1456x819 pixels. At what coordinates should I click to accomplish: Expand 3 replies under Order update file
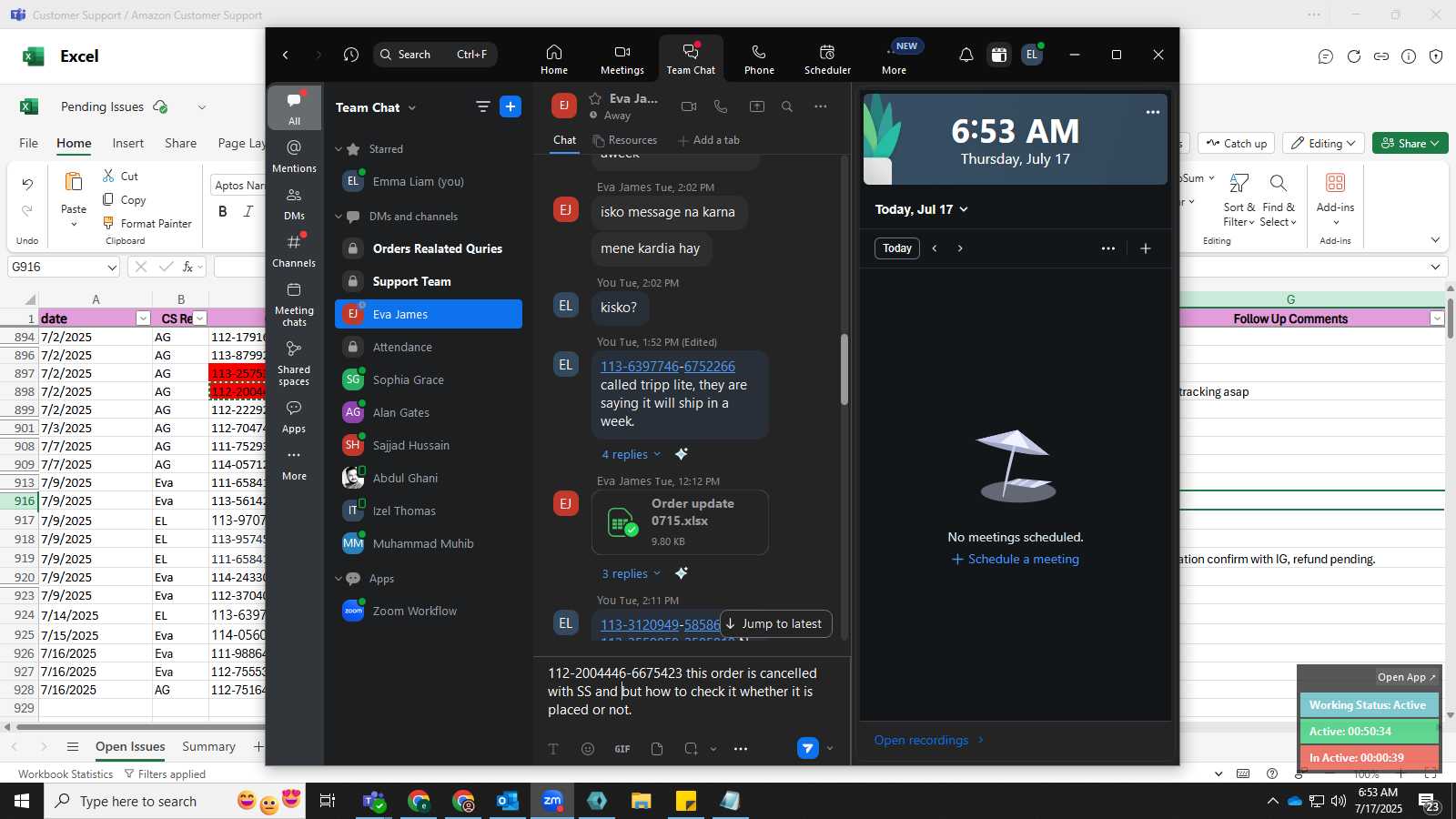[631, 573]
